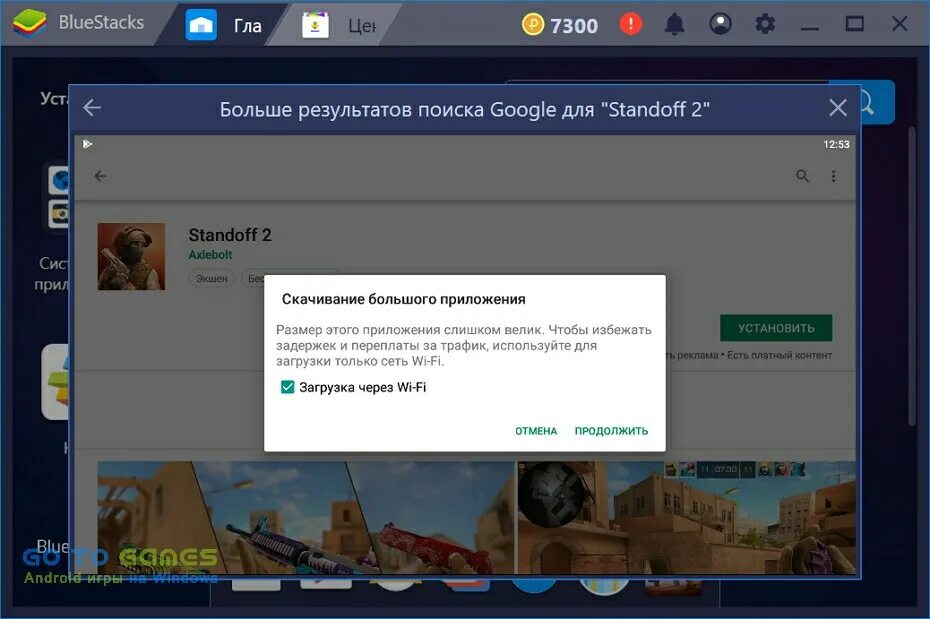Open the right town map screenshot
930x619 pixels.
point(687,518)
